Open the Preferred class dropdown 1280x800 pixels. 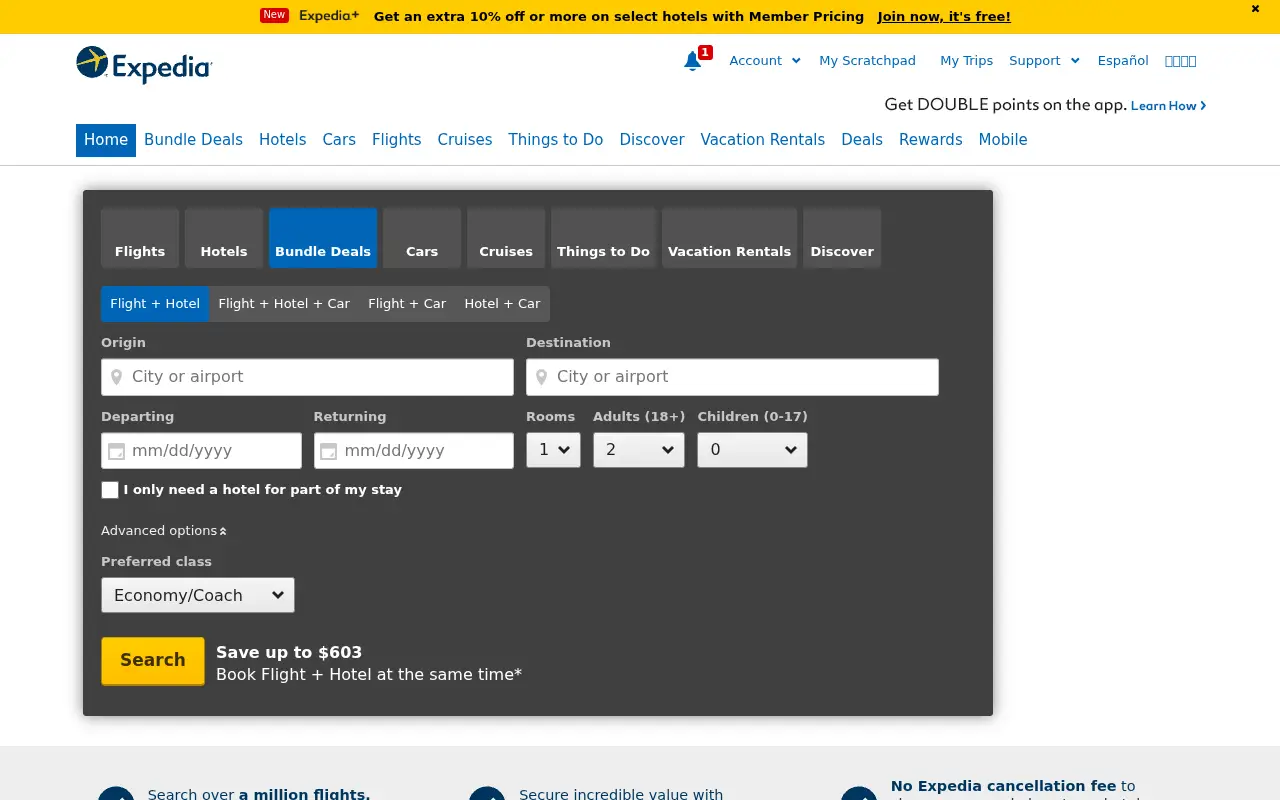[198, 595]
